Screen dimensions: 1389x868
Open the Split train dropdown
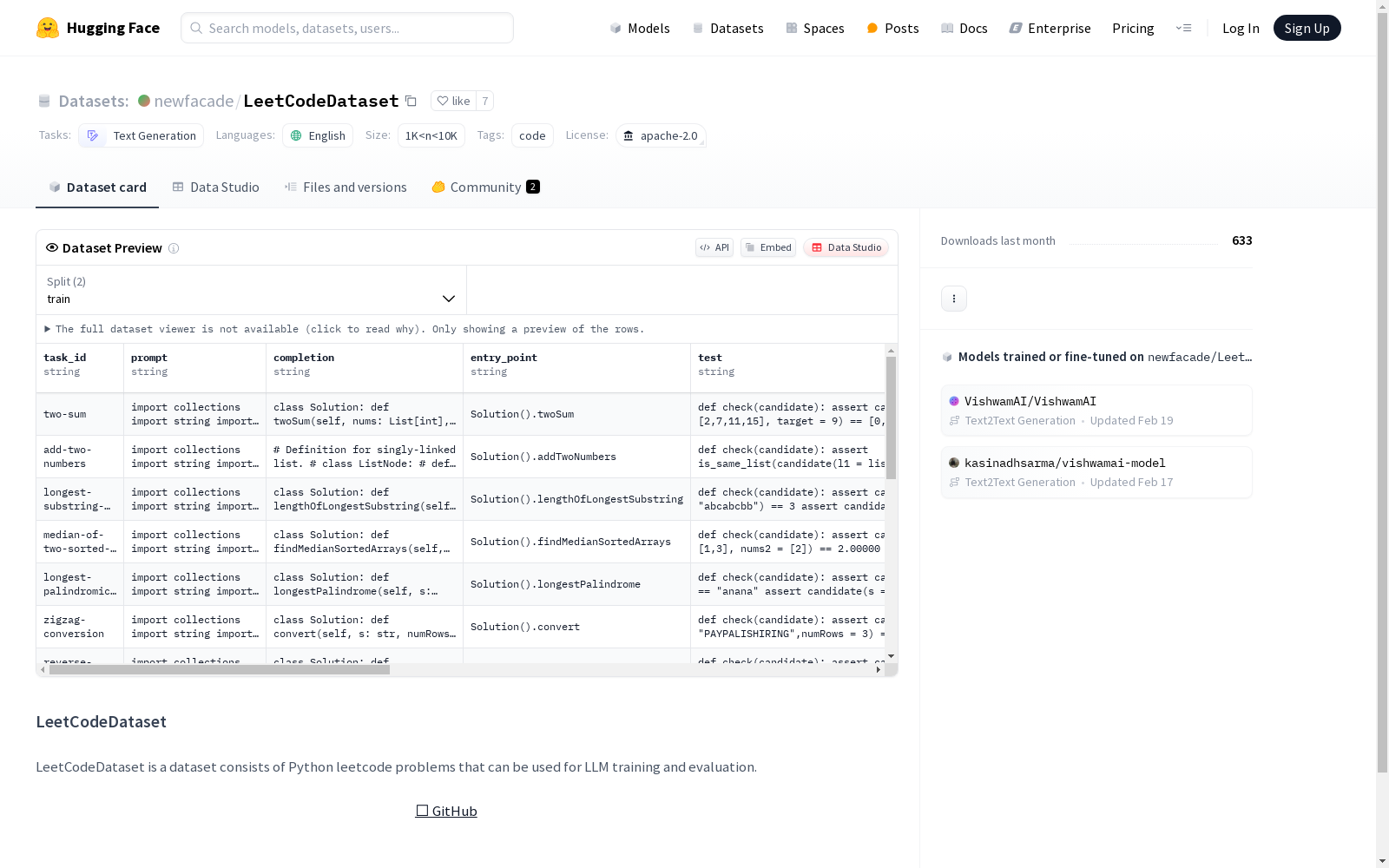point(251,290)
